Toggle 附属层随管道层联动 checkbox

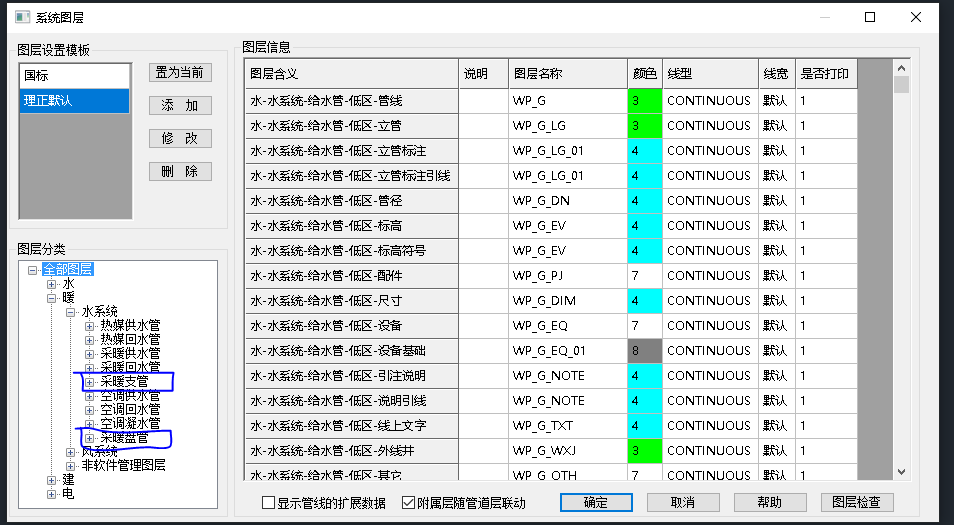[408, 503]
